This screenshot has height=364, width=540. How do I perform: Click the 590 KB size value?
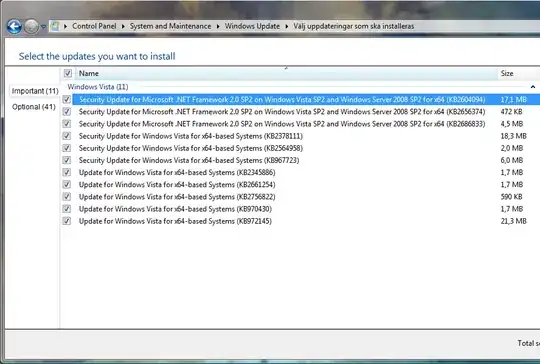point(511,197)
